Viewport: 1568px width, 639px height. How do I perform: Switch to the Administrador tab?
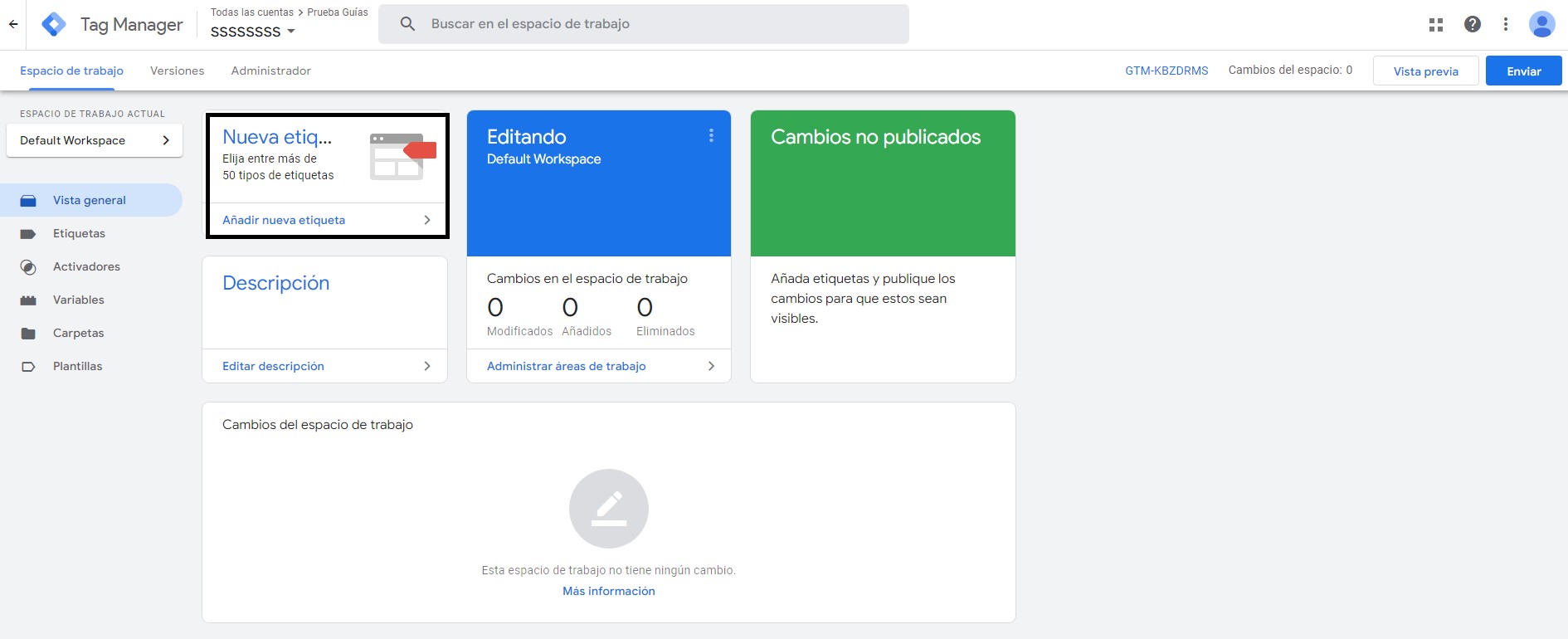tap(270, 71)
